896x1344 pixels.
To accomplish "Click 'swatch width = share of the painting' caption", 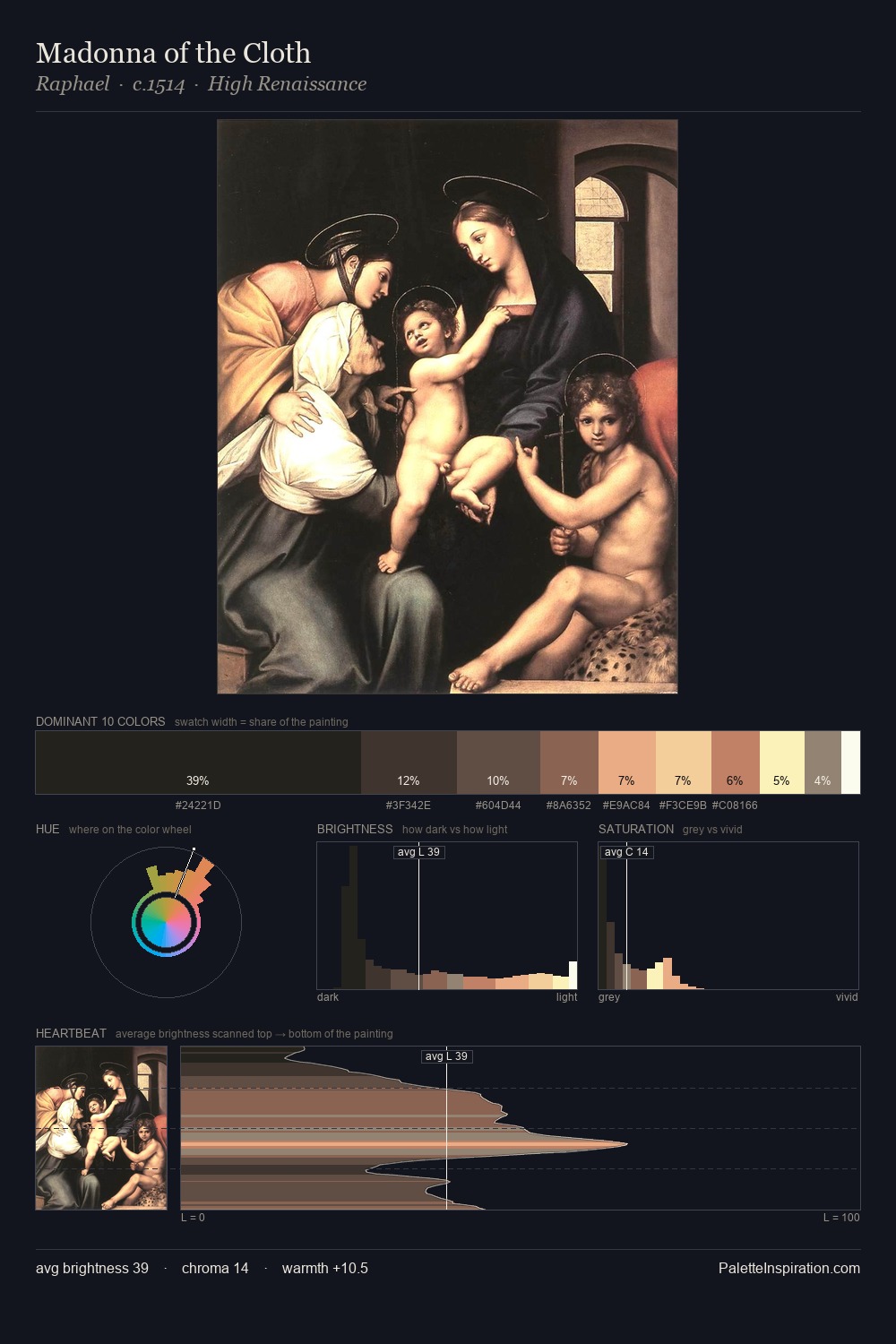I will pos(262,722).
